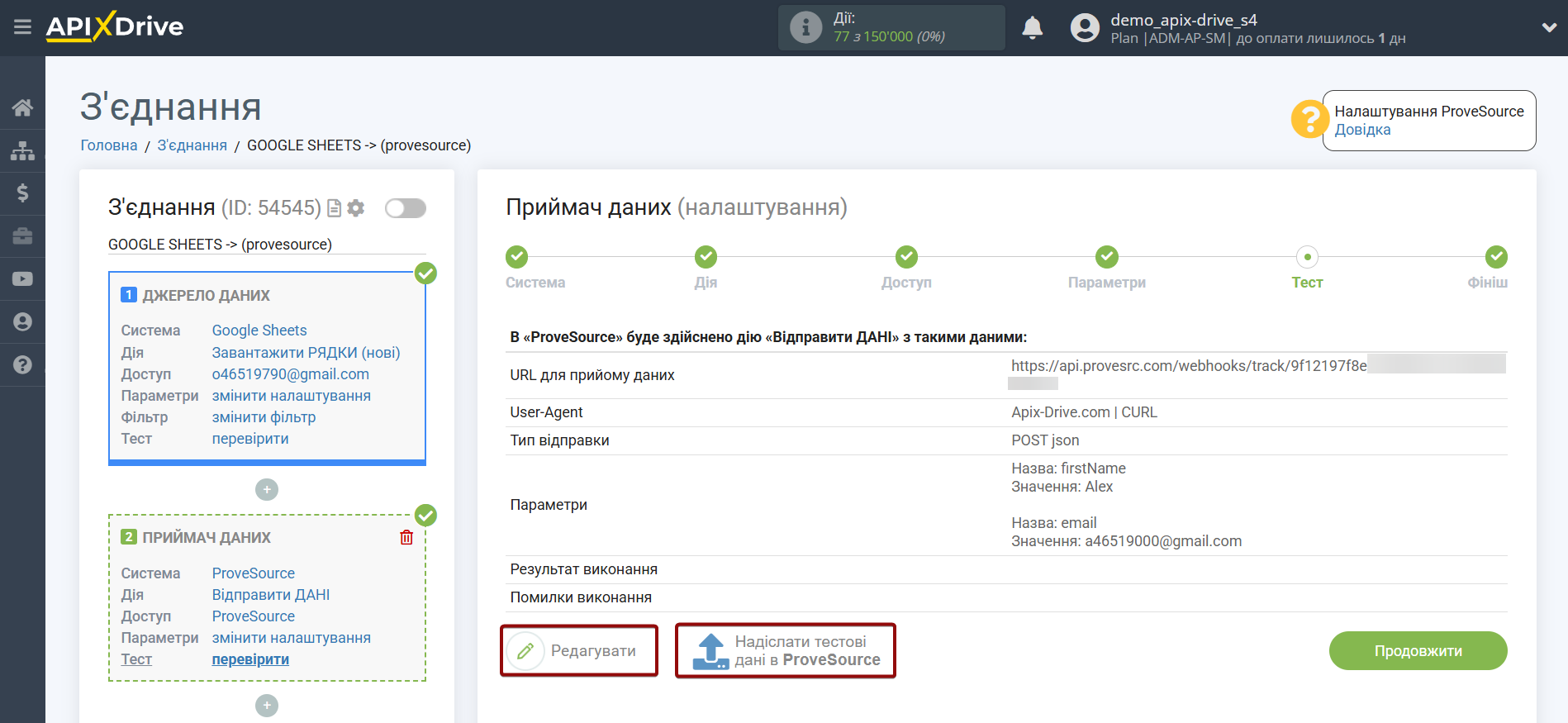Expand the account dropdown arrow
Image resolution: width=1568 pixels, height=723 pixels.
tap(1549, 27)
